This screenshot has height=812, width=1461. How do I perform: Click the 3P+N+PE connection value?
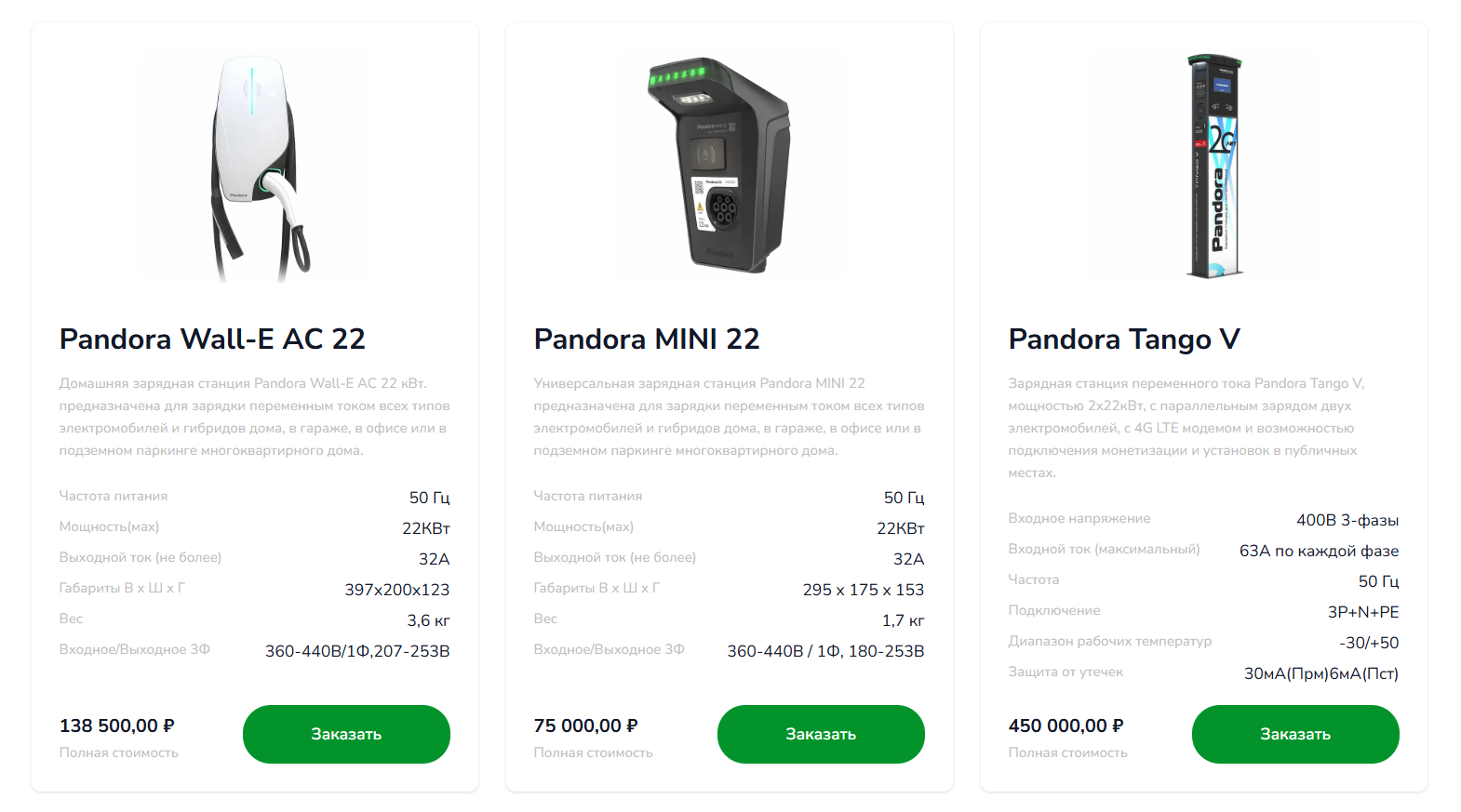(x=1363, y=612)
